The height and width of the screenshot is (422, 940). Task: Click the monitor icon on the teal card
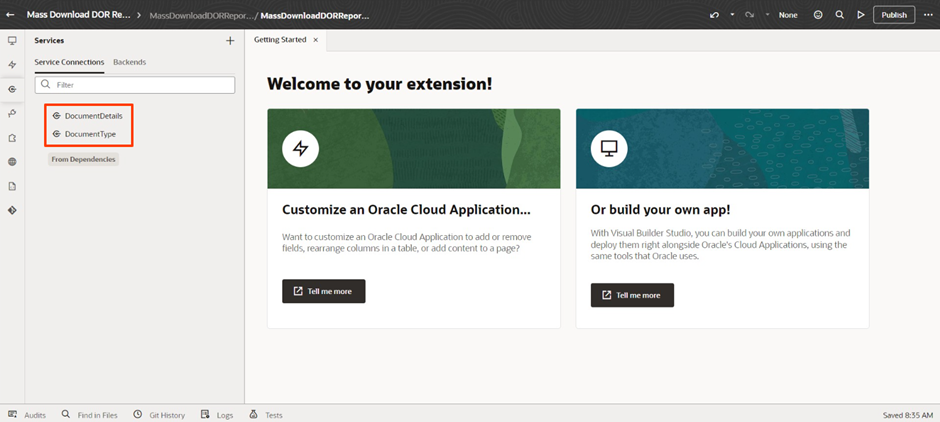609,148
